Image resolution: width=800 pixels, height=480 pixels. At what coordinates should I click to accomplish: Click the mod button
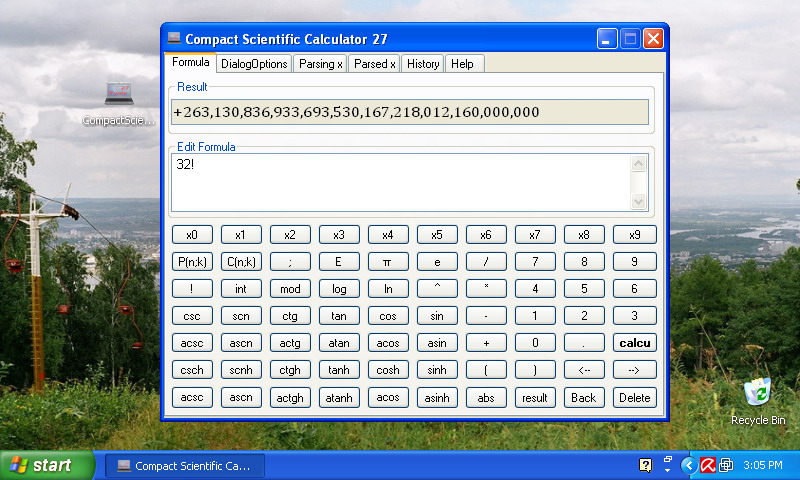[290, 289]
